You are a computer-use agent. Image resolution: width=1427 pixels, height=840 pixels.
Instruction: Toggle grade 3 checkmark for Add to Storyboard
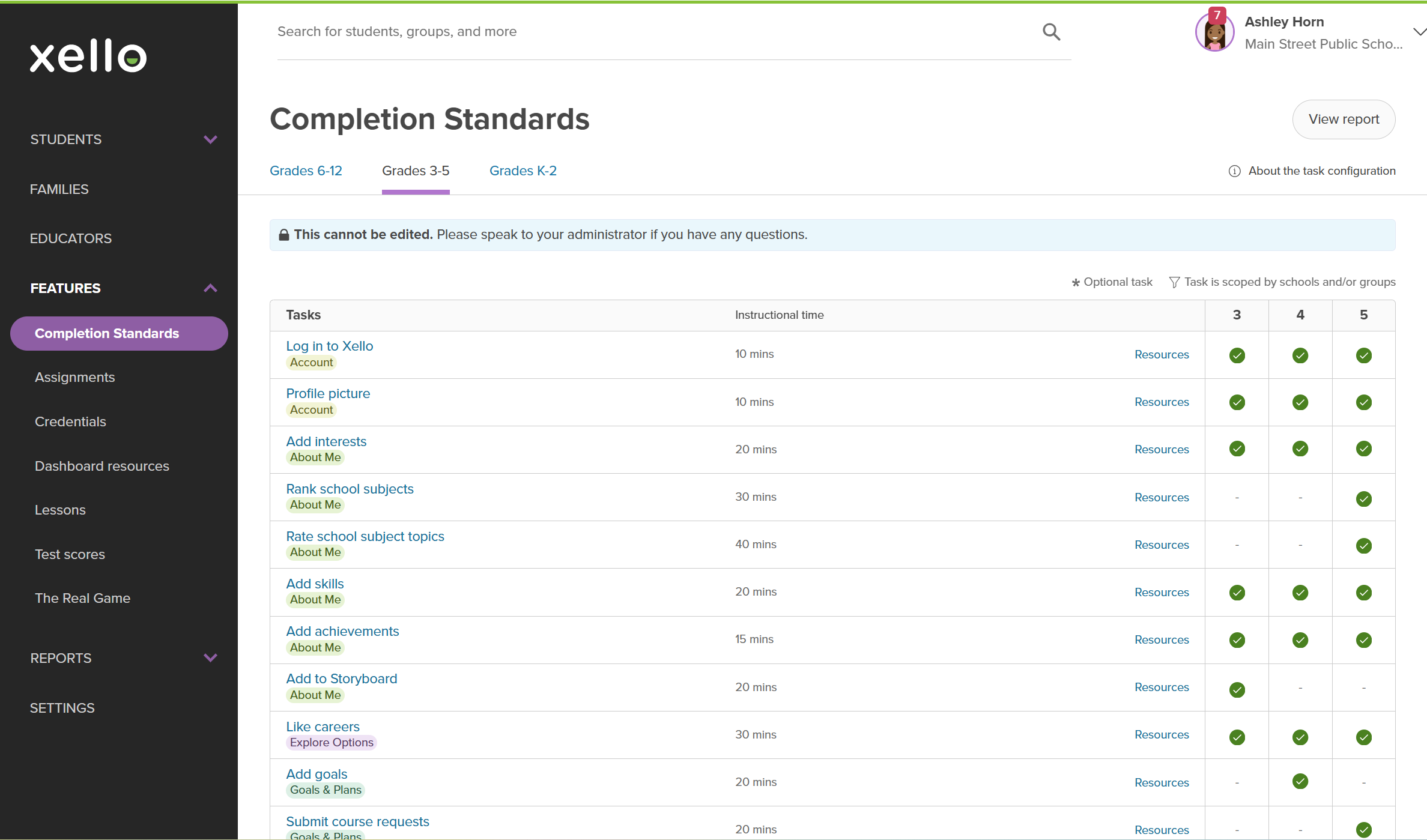point(1237,689)
